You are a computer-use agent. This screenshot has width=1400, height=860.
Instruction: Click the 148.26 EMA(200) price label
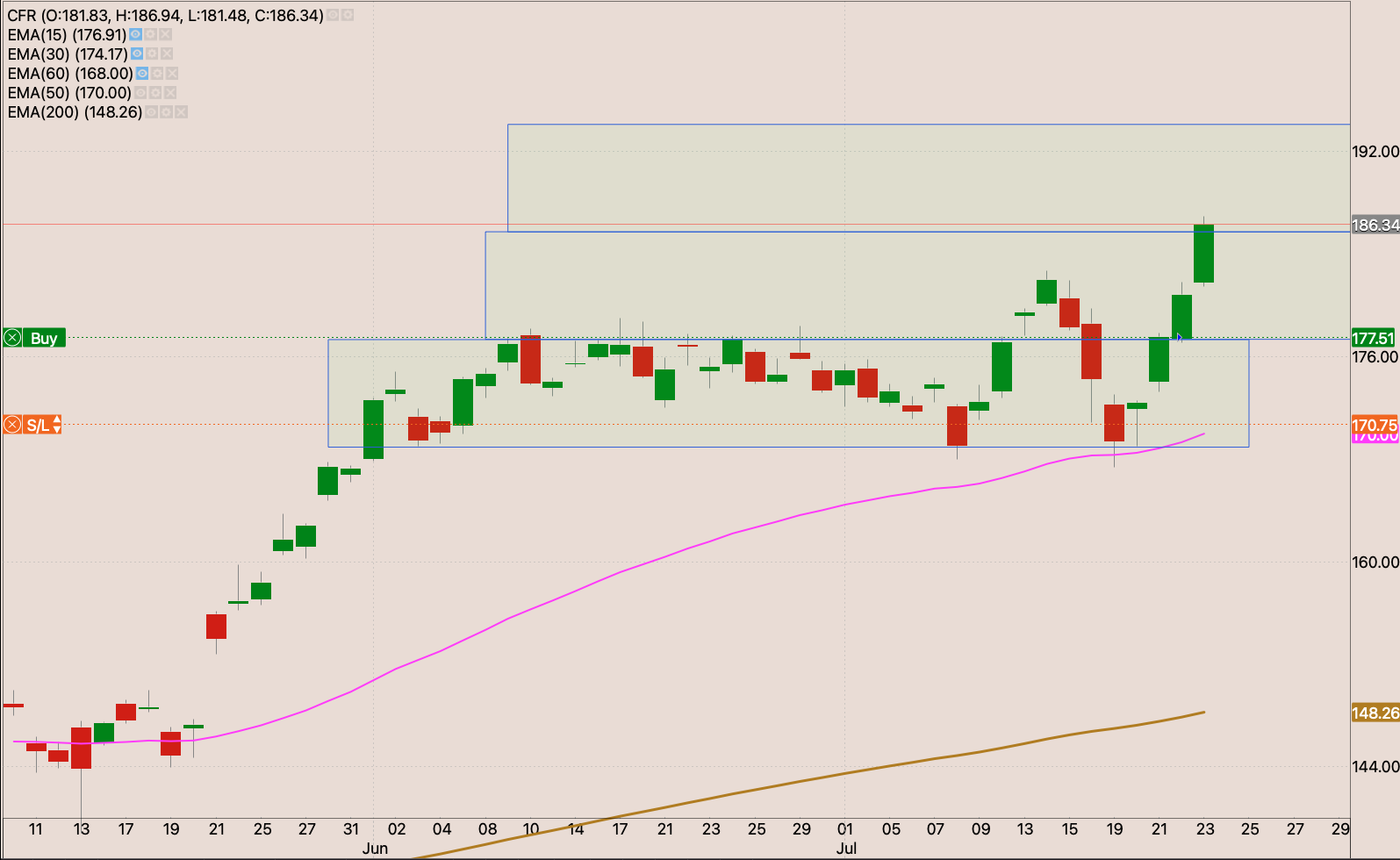(1374, 713)
